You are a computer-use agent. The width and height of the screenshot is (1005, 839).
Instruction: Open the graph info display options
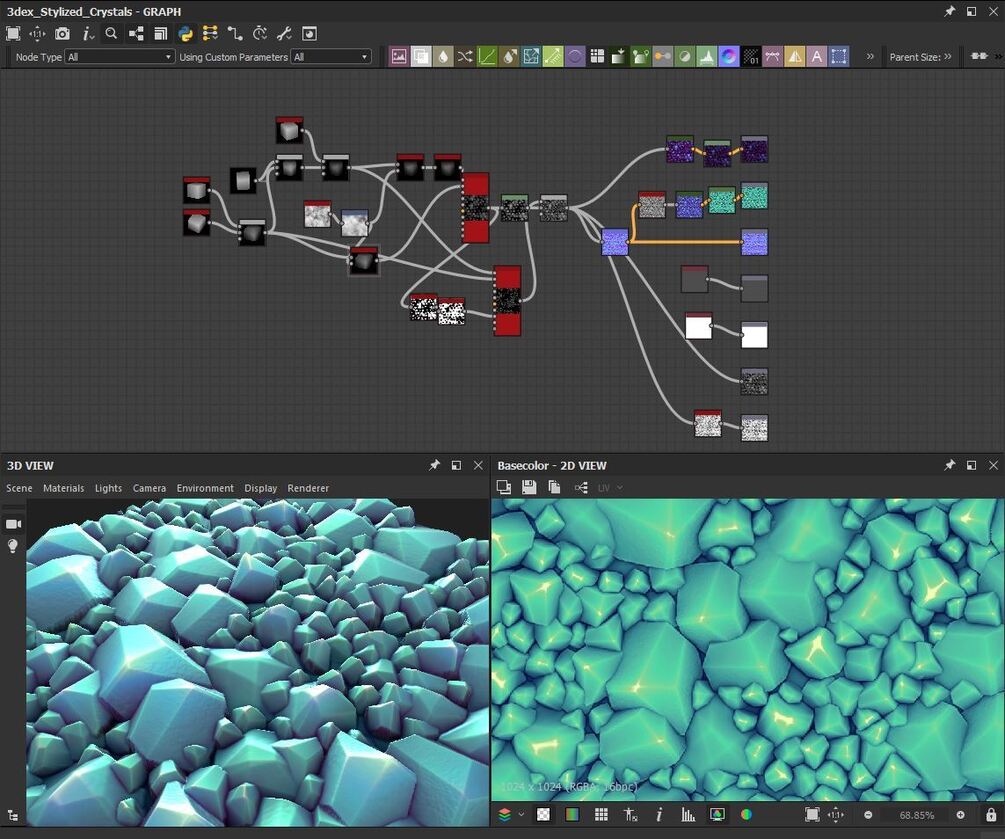tap(88, 34)
